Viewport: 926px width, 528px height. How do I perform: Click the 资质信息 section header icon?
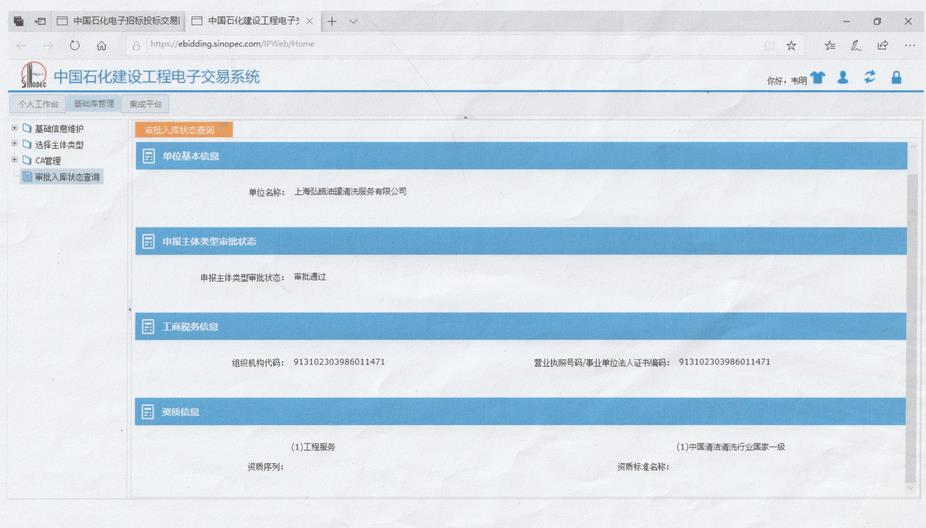pyautogui.click(x=148, y=412)
